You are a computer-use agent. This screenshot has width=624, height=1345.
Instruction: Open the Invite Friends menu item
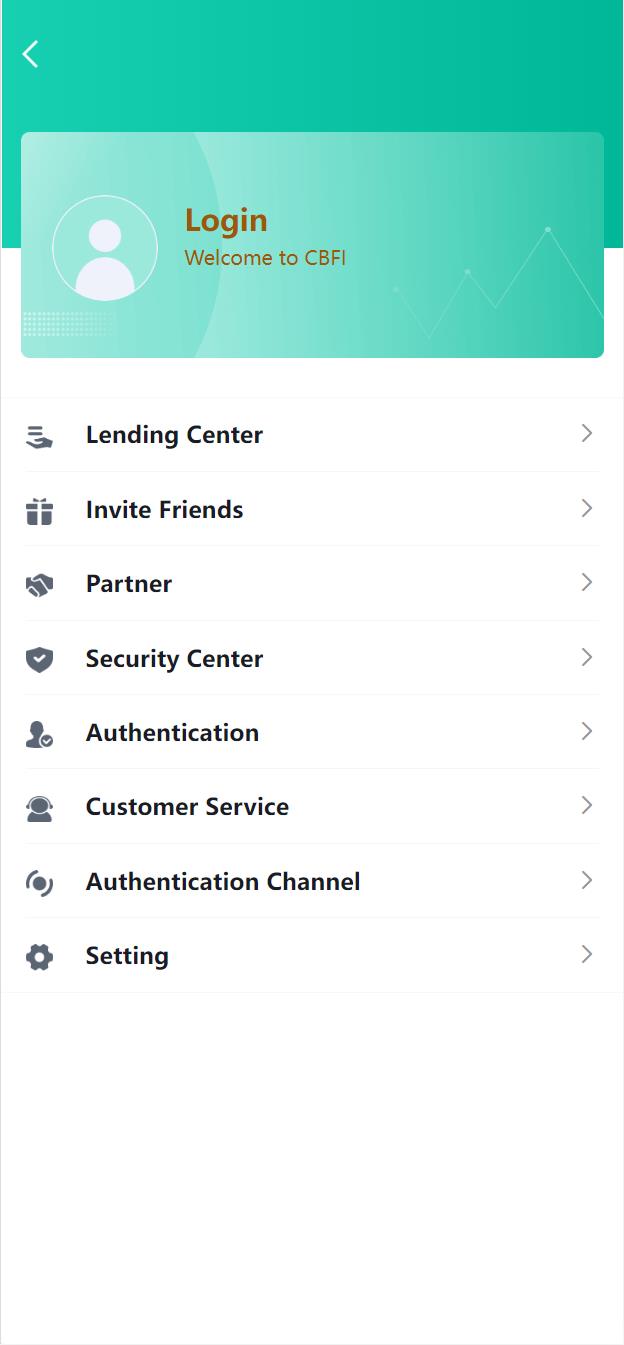point(165,510)
